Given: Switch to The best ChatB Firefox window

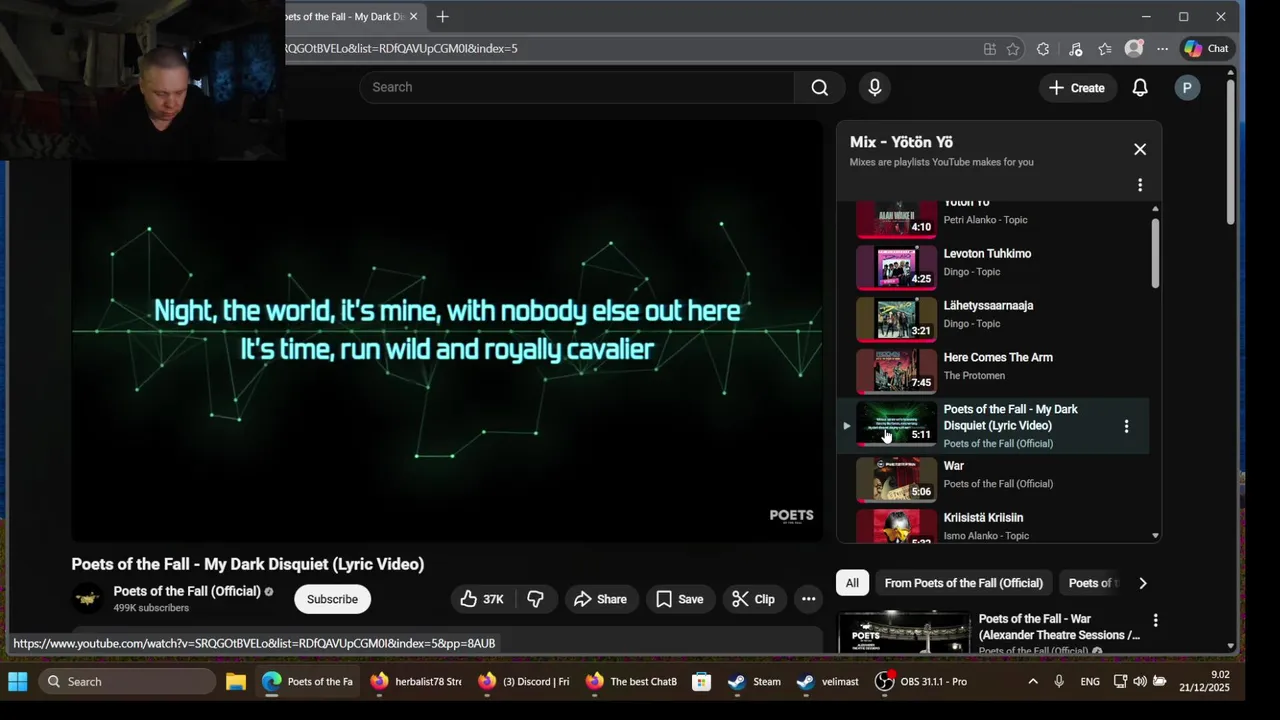Looking at the screenshot, I should [631, 681].
